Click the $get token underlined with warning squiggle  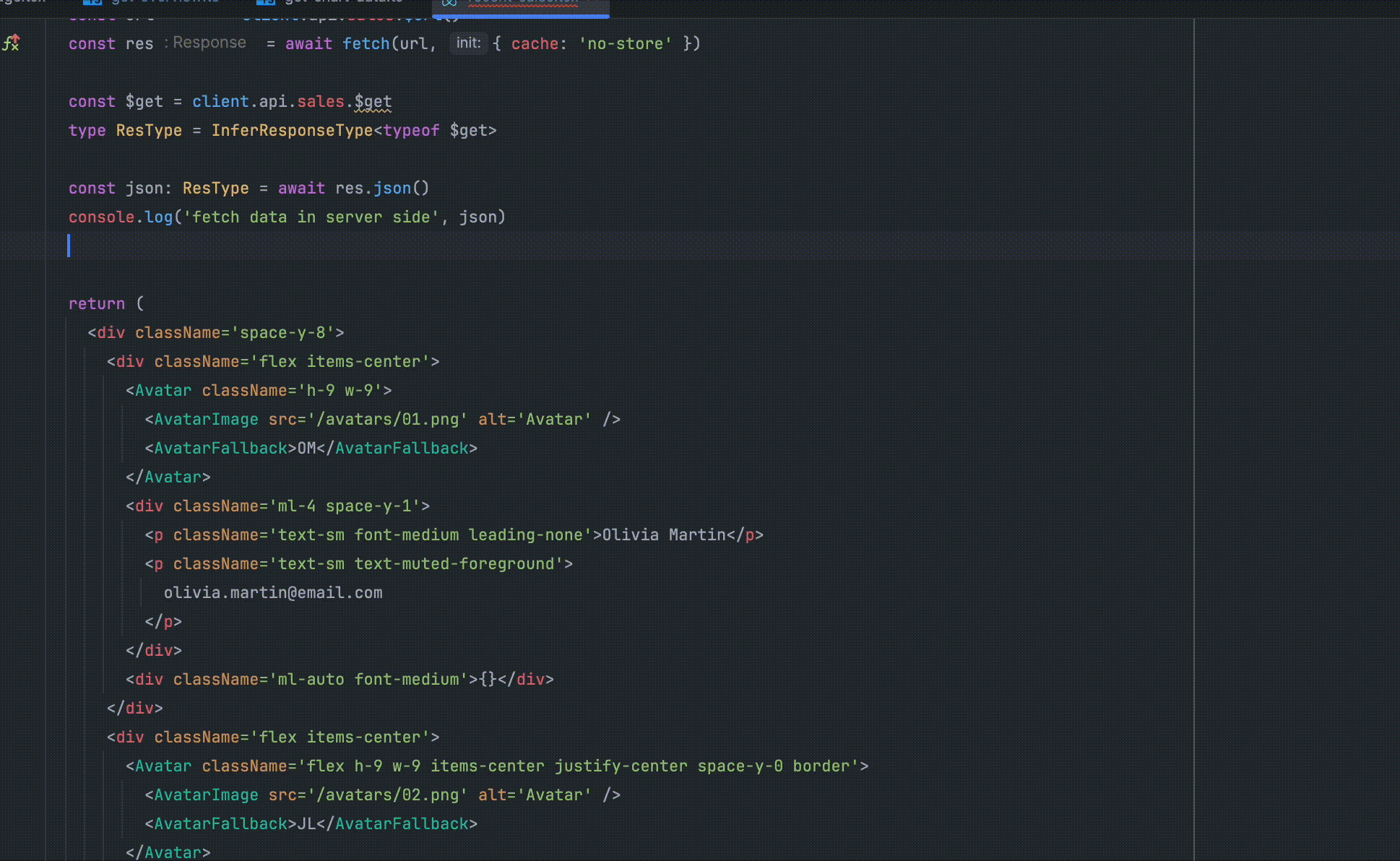[373, 102]
